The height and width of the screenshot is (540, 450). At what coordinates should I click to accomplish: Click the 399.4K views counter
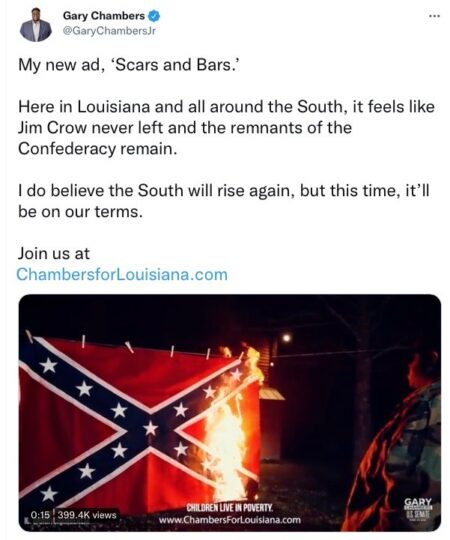pyautogui.click(x=87, y=515)
